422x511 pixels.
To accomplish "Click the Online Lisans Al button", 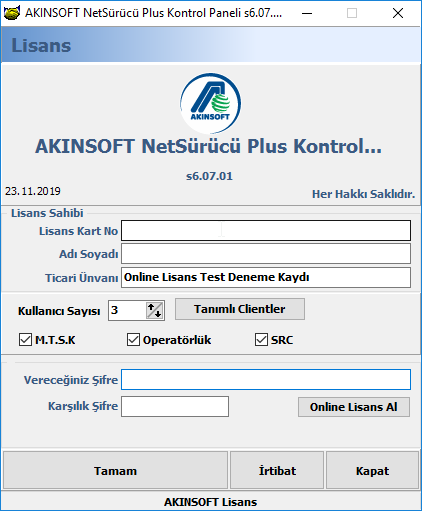I will (x=354, y=407).
